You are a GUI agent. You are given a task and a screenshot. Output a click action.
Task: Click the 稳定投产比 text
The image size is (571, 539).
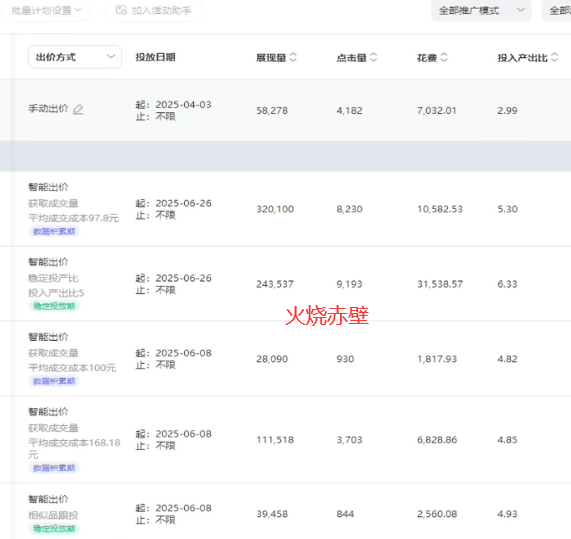pos(53,278)
